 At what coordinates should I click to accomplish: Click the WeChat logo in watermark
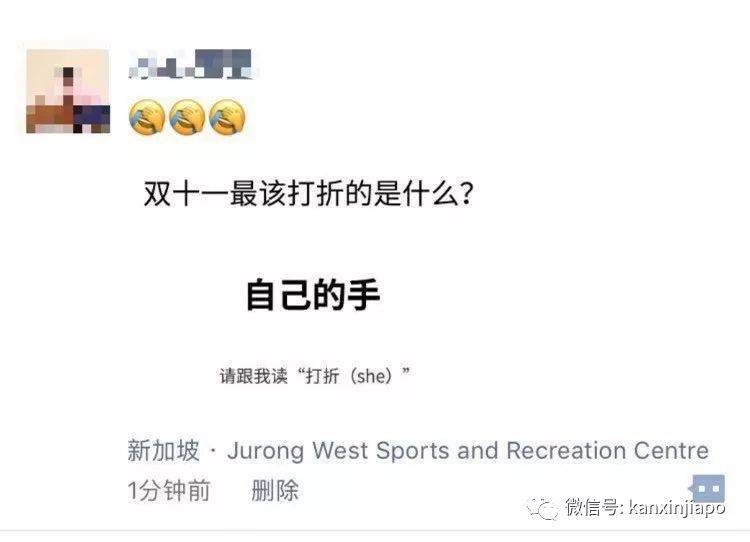[x=542, y=508]
